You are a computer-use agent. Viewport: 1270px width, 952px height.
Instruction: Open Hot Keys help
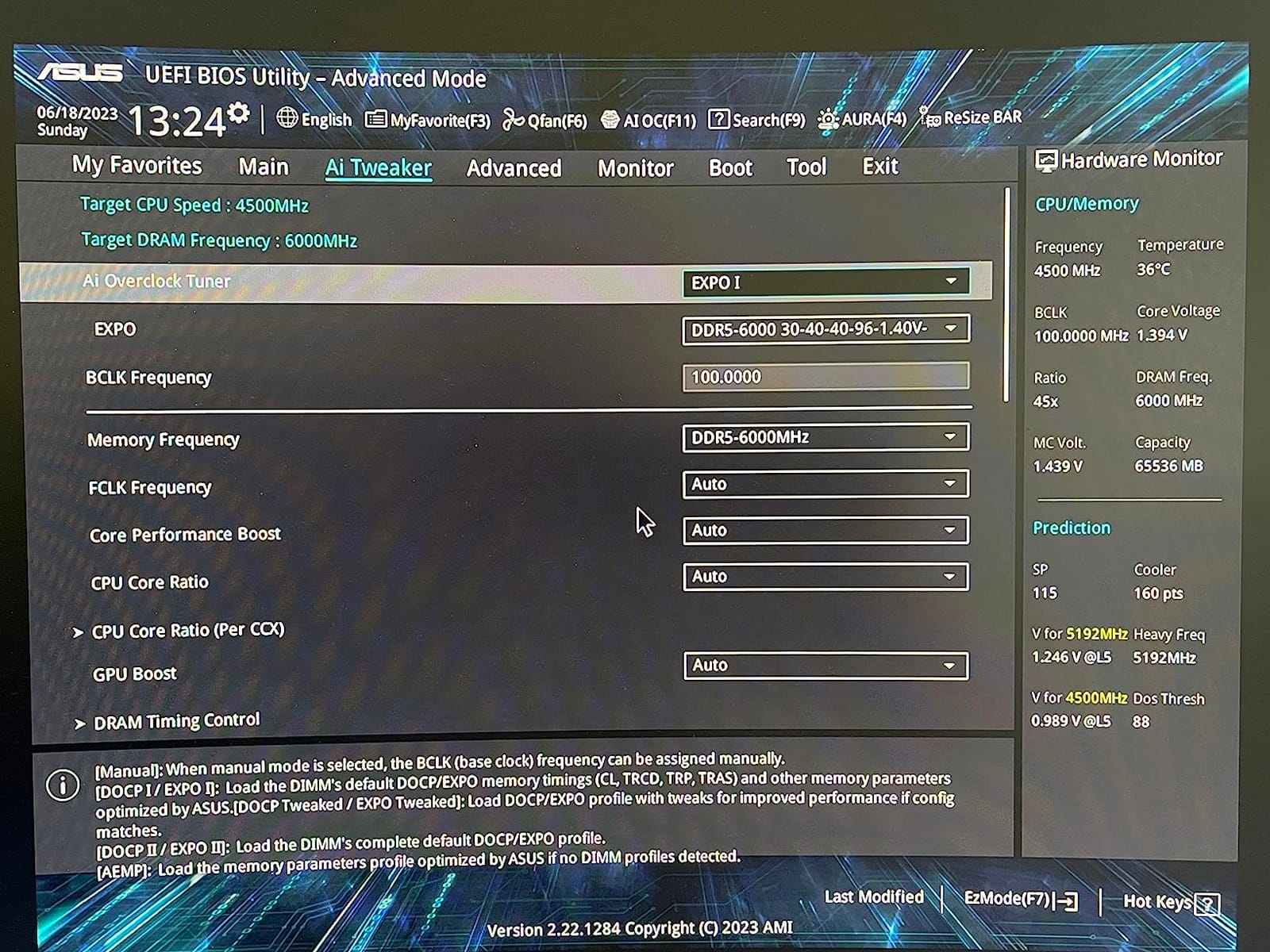(1171, 902)
